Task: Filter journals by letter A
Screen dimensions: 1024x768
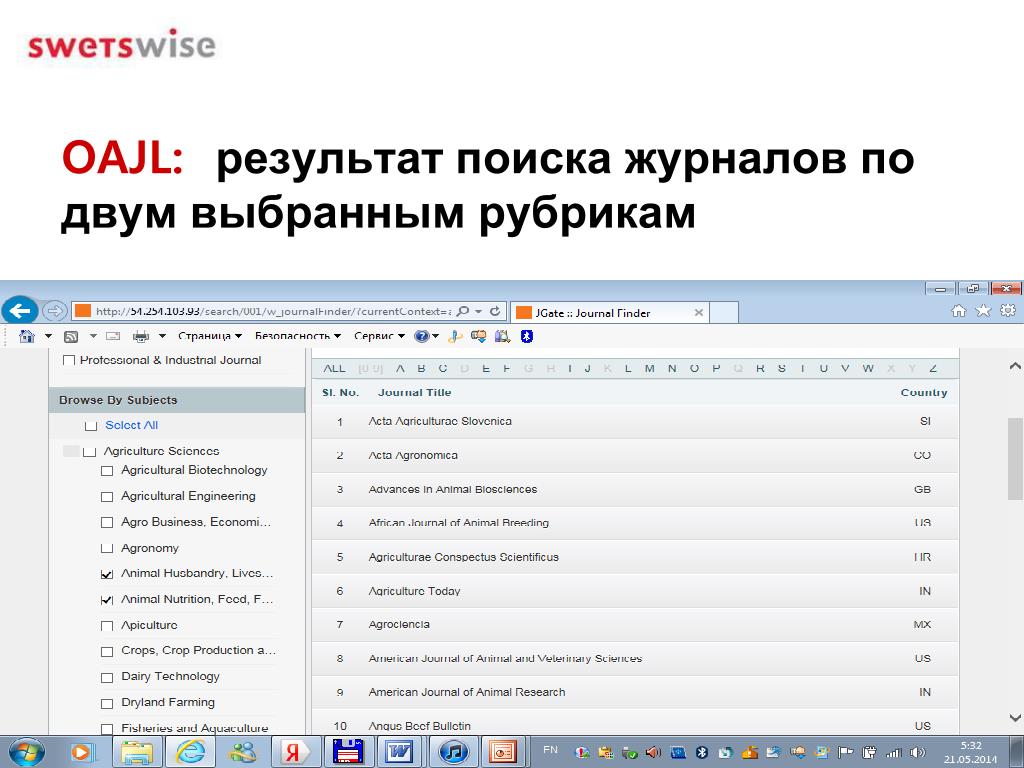Action: tap(400, 368)
